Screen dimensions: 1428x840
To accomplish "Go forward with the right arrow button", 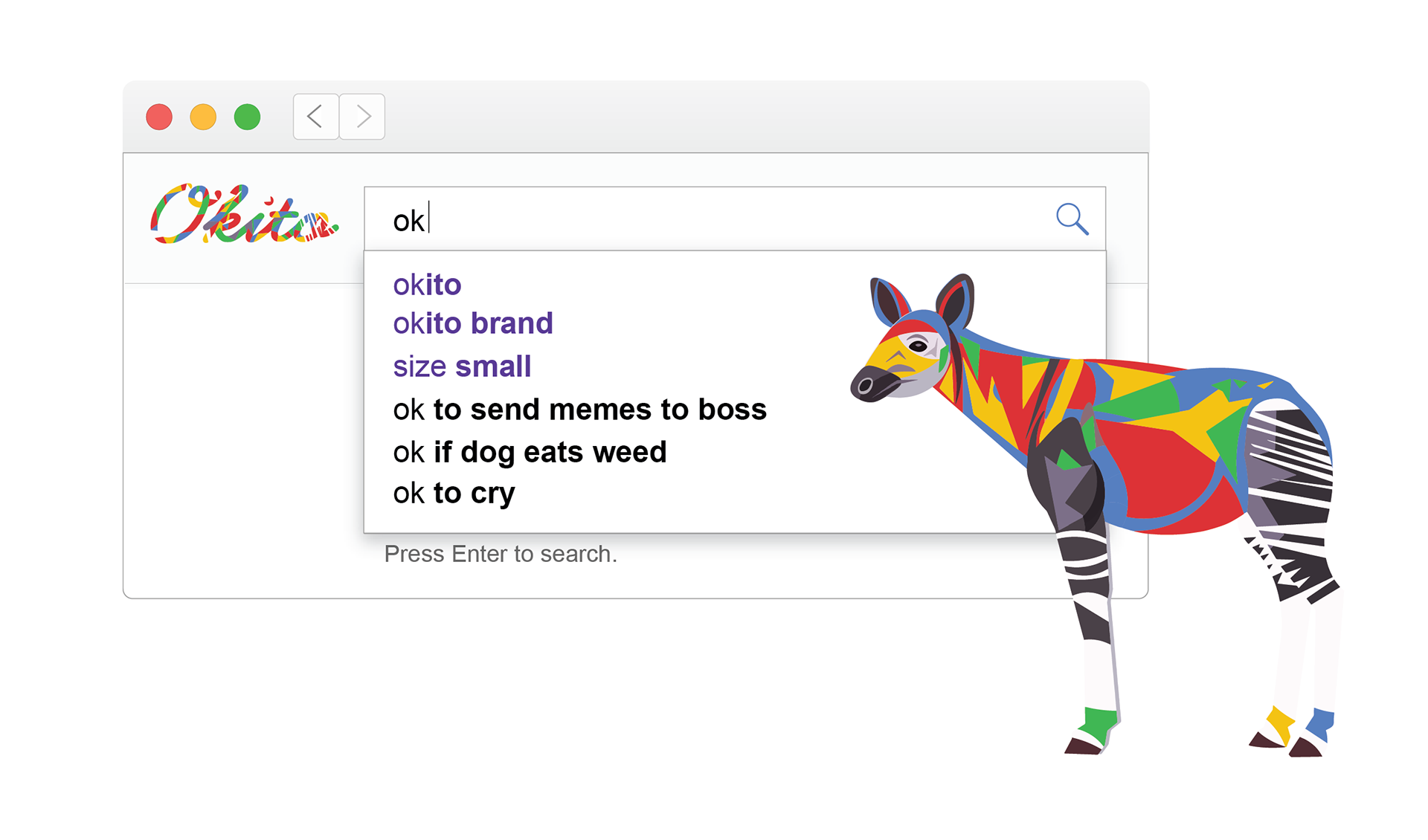I will [x=362, y=117].
